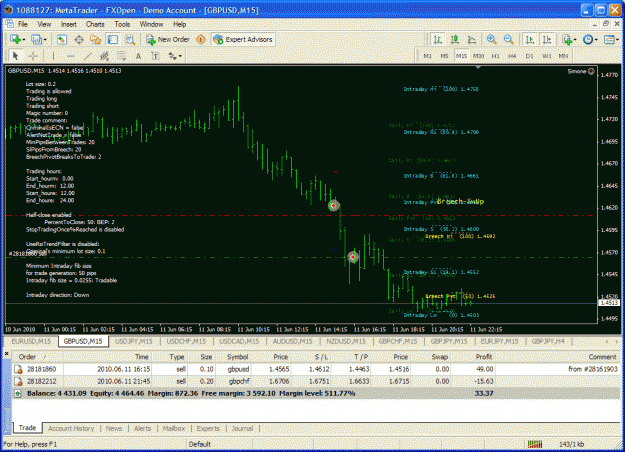This screenshot has width=625, height=452.
Task: Open the Journal tab
Action: click(x=242, y=428)
